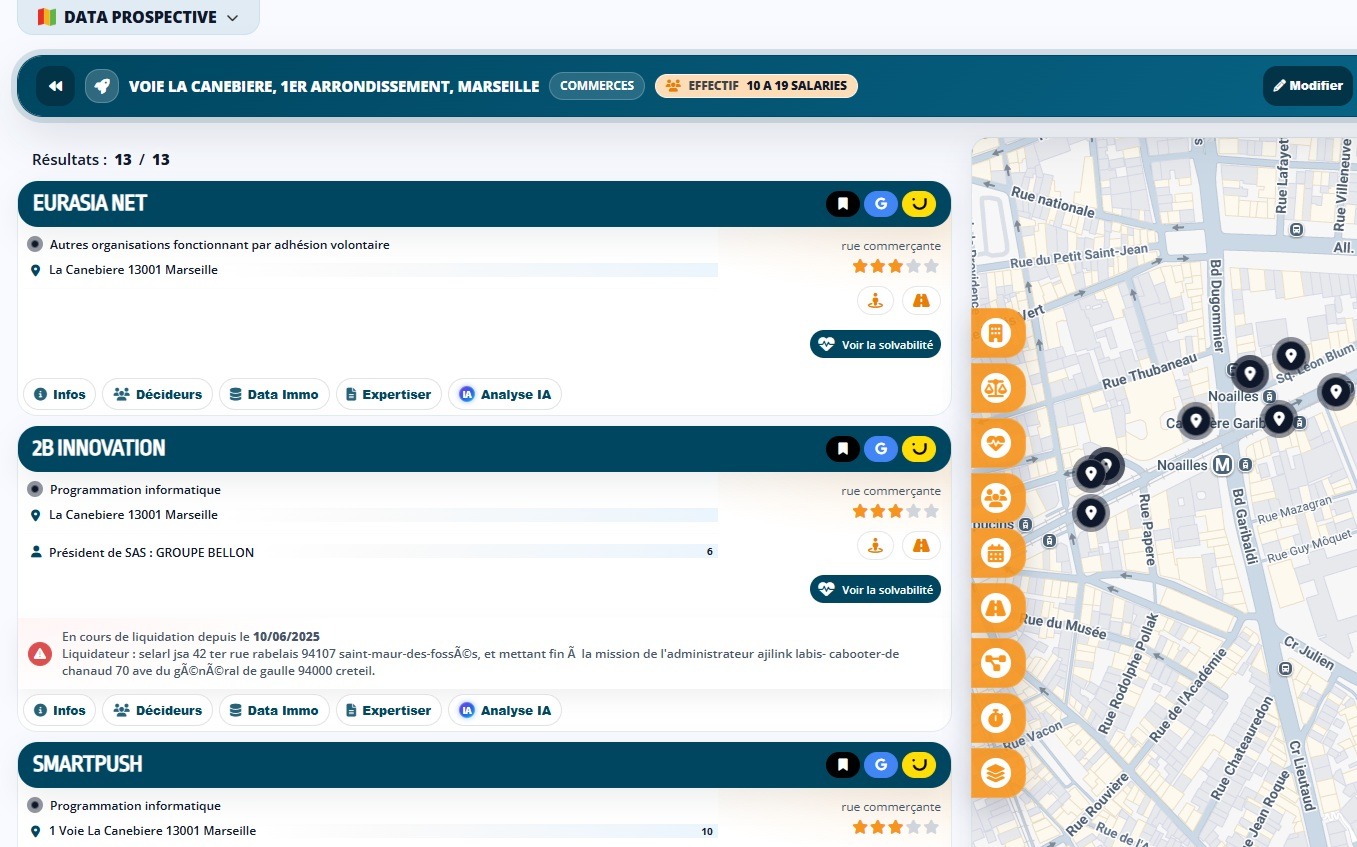Click the rewind back arrows icon
This screenshot has height=847, width=1357.
pyautogui.click(x=56, y=86)
